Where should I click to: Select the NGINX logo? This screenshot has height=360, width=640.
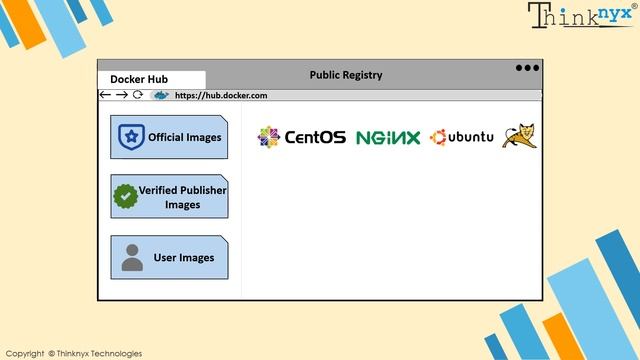[388, 138]
